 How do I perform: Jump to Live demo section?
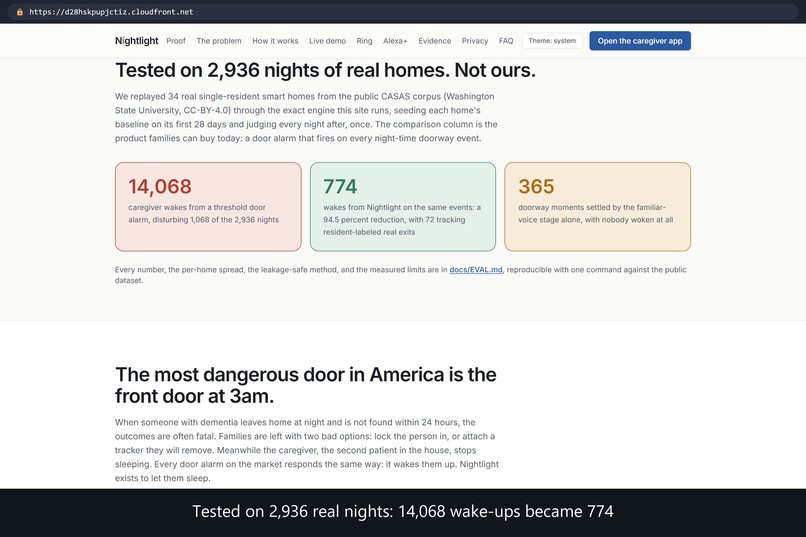pyautogui.click(x=327, y=41)
